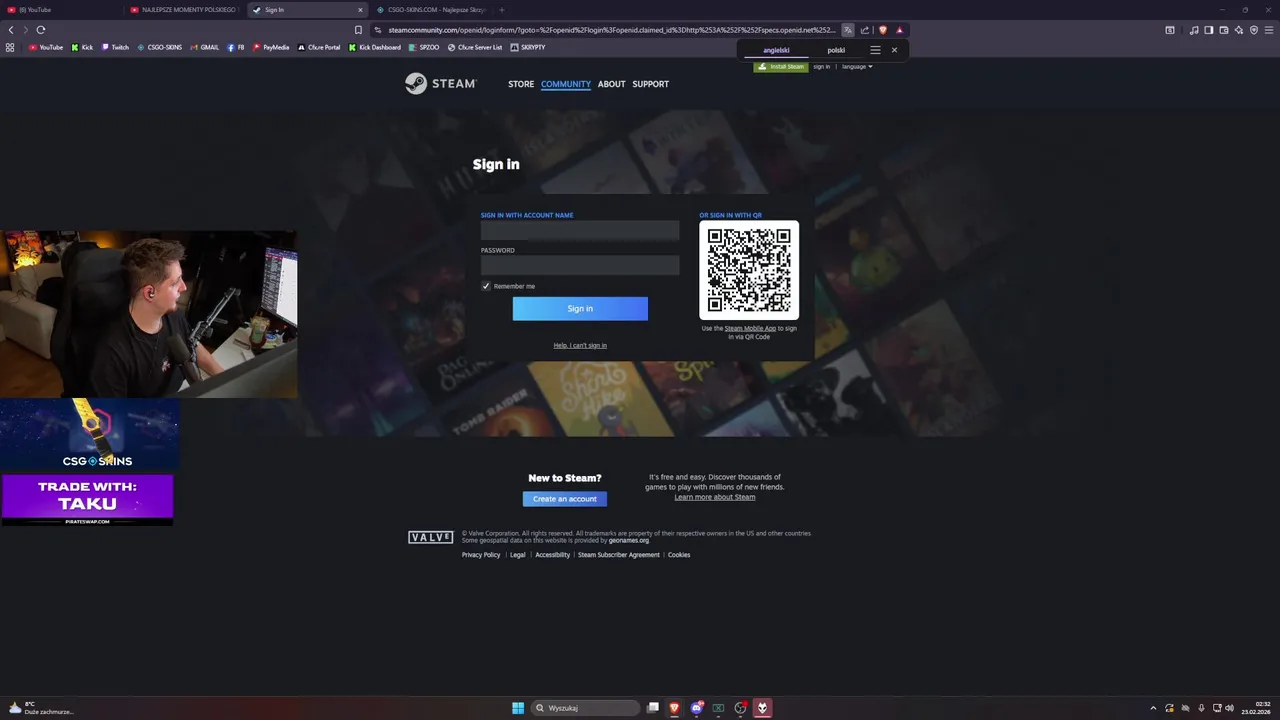Open the Legal footer link
The width and height of the screenshot is (1280, 720).
(x=518, y=555)
